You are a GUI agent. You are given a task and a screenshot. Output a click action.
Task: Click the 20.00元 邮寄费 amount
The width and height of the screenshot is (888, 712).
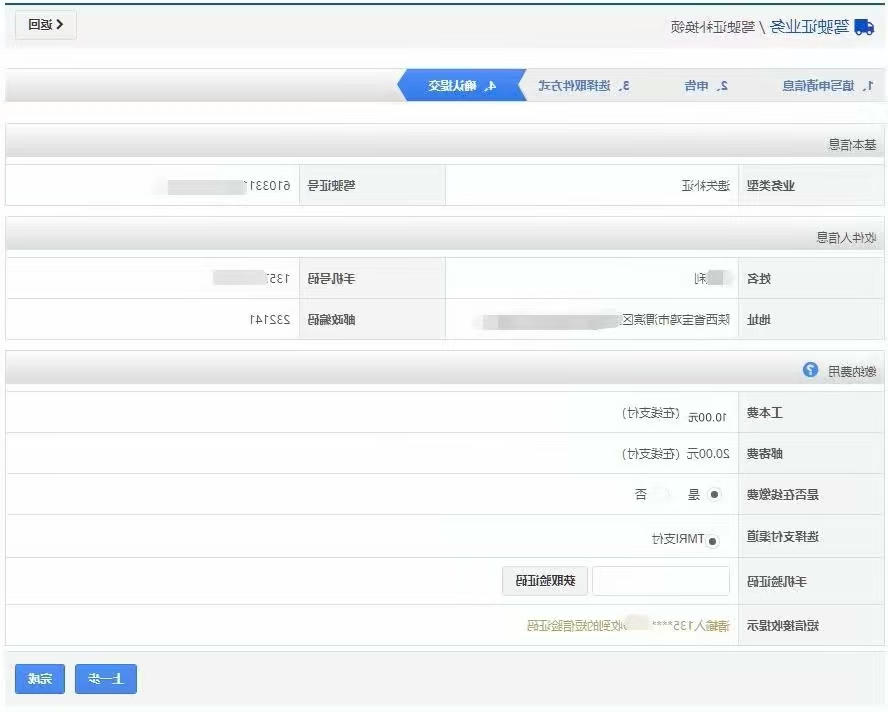point(708,454)
